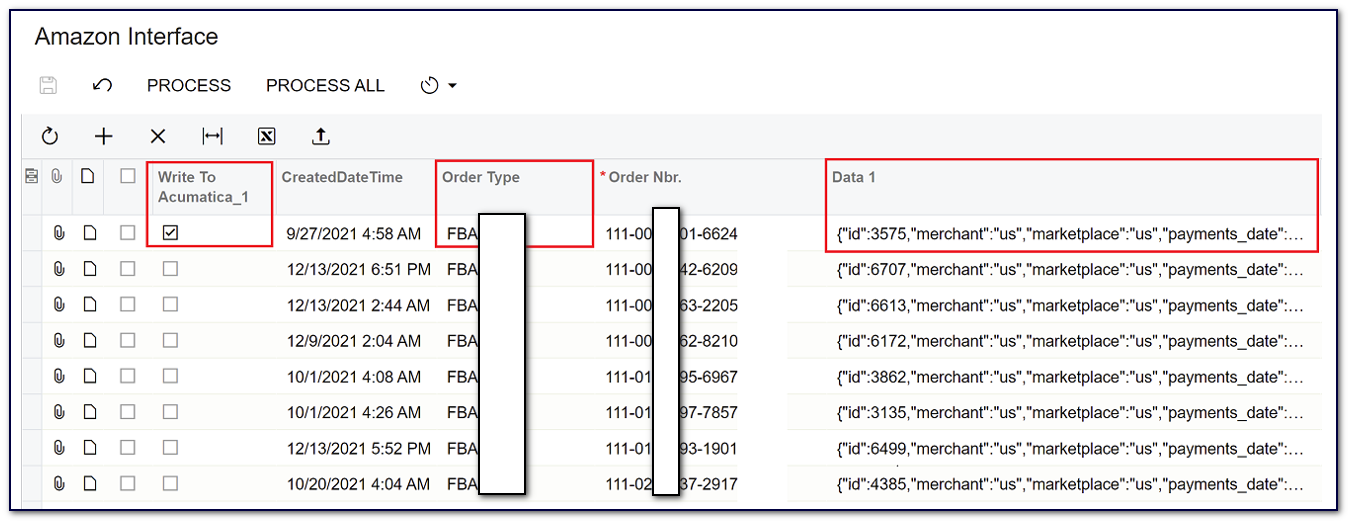Open attachments for the 12/13/2021 5:52 PM row
The height and width of the screenshot is (521, 1348).
pyautogui.click(x=58, y=447)
